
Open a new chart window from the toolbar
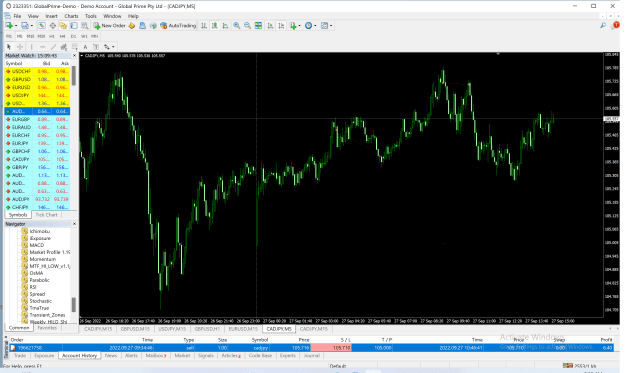[x=9, y=26]
